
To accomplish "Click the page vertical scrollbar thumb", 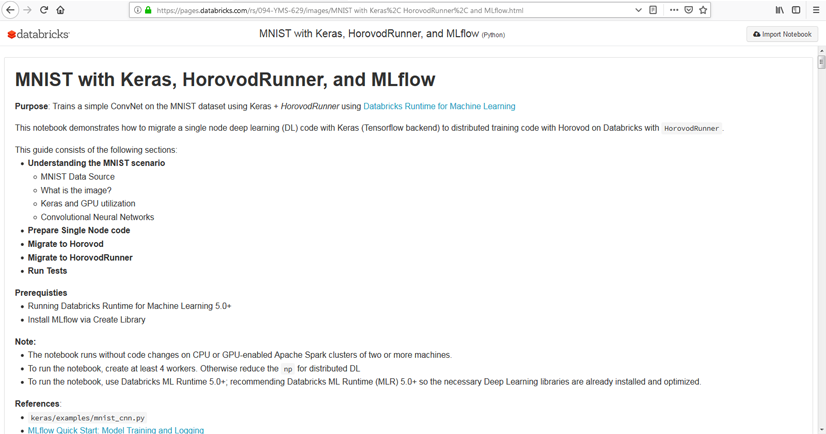I will pos(821,62).
